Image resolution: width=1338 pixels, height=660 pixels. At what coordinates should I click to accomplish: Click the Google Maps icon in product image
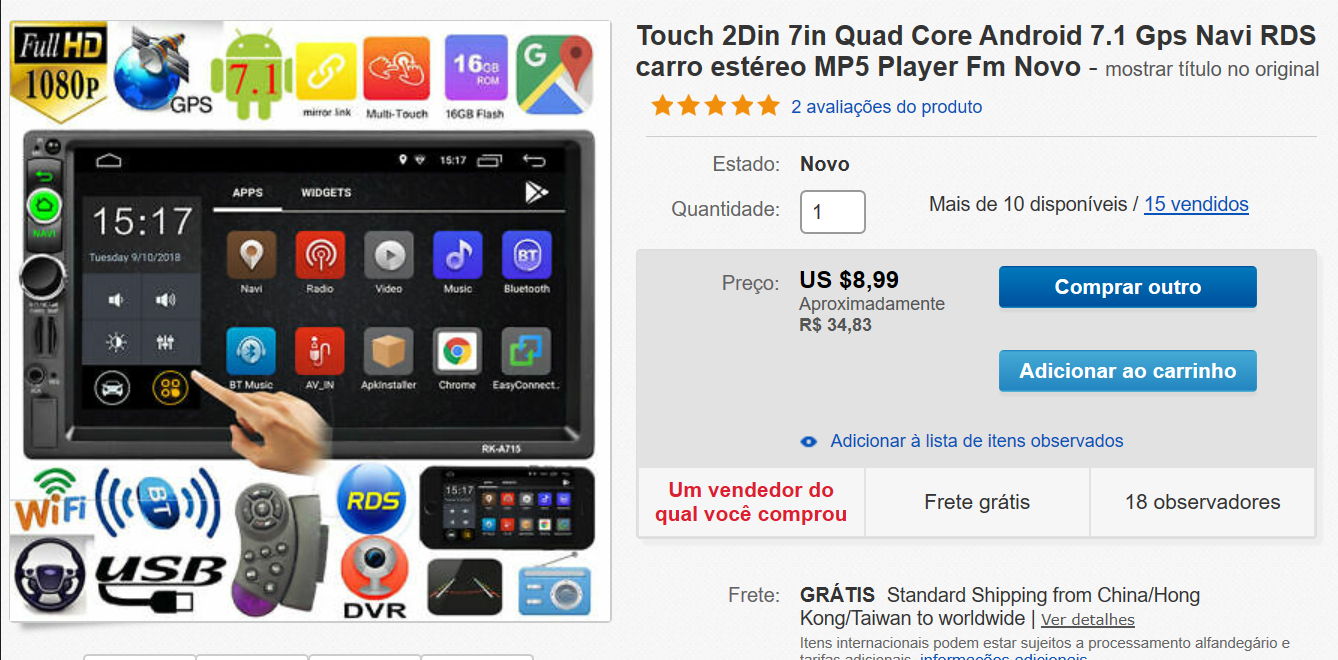[556, 74]
